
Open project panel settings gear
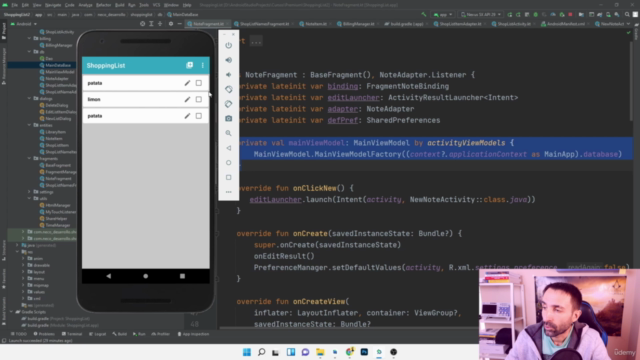tap(171, 24)
